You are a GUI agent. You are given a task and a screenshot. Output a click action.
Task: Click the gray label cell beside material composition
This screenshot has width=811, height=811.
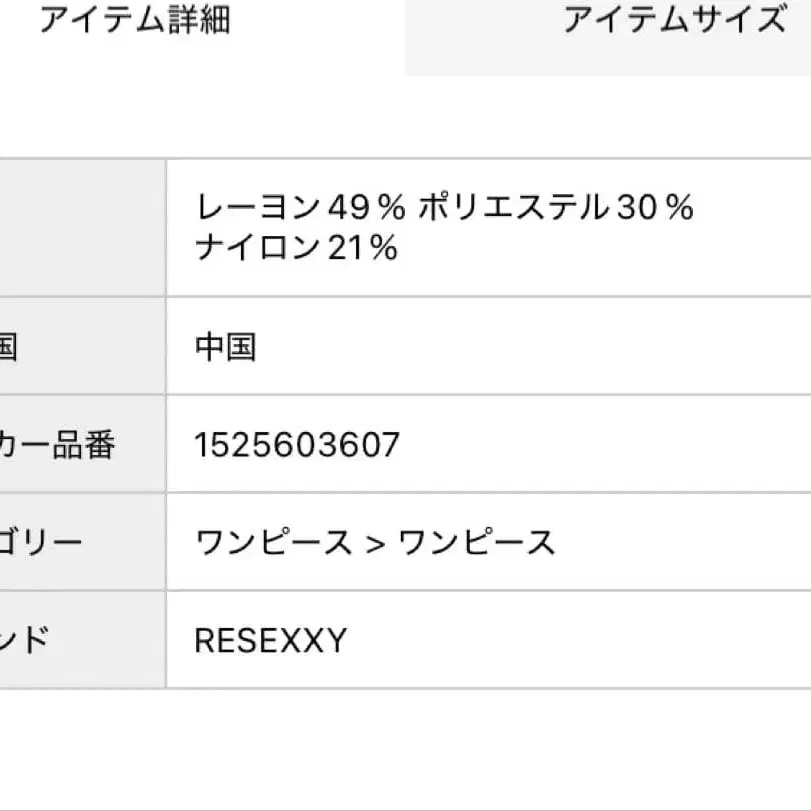click(80, 227)
